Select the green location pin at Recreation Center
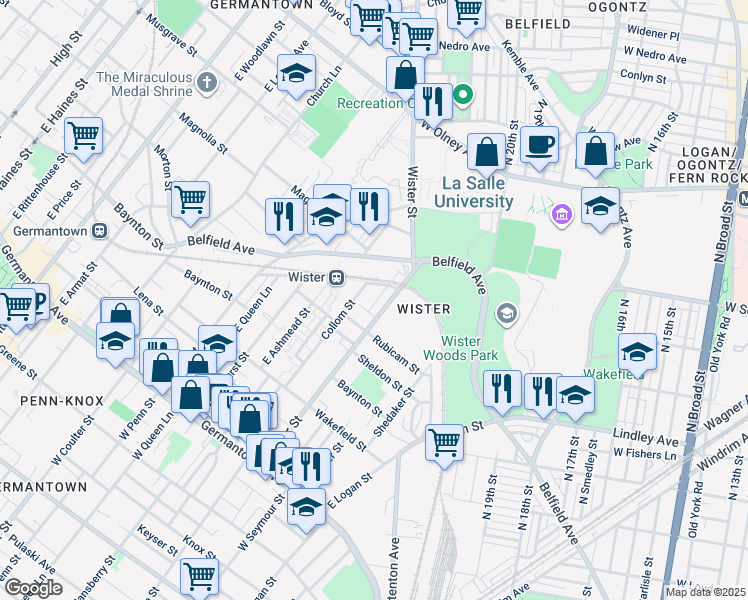Screen dimensions: 748x600 (462, 94)
